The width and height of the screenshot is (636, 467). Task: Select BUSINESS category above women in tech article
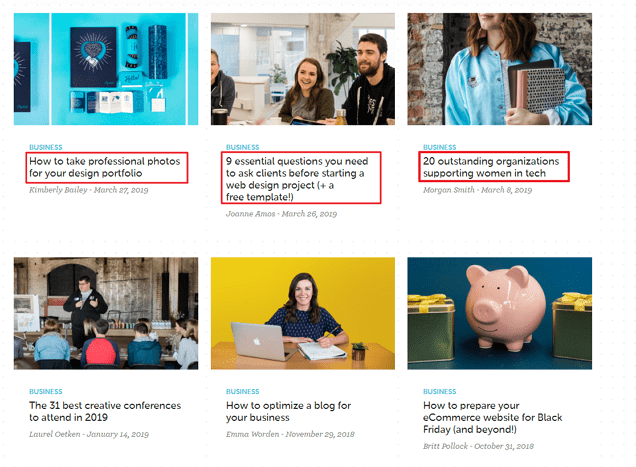440,147
